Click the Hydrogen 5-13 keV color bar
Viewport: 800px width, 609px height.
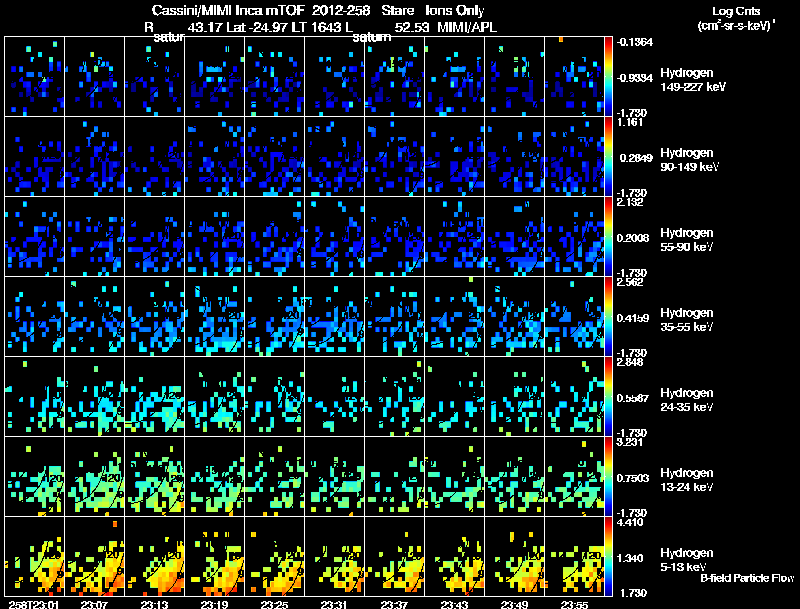(x=608, y=556)
